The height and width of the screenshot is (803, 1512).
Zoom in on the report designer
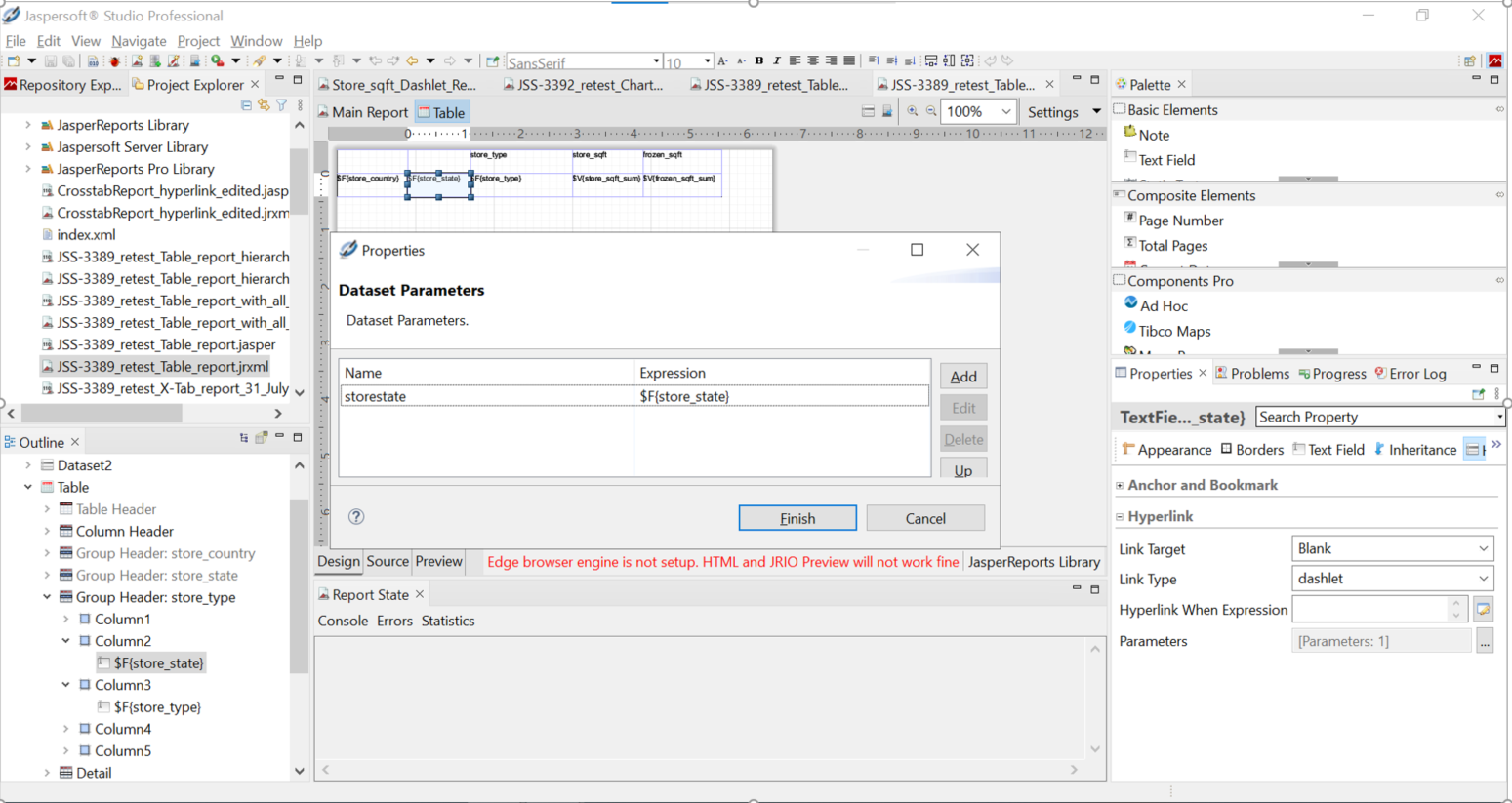point(913,111)
